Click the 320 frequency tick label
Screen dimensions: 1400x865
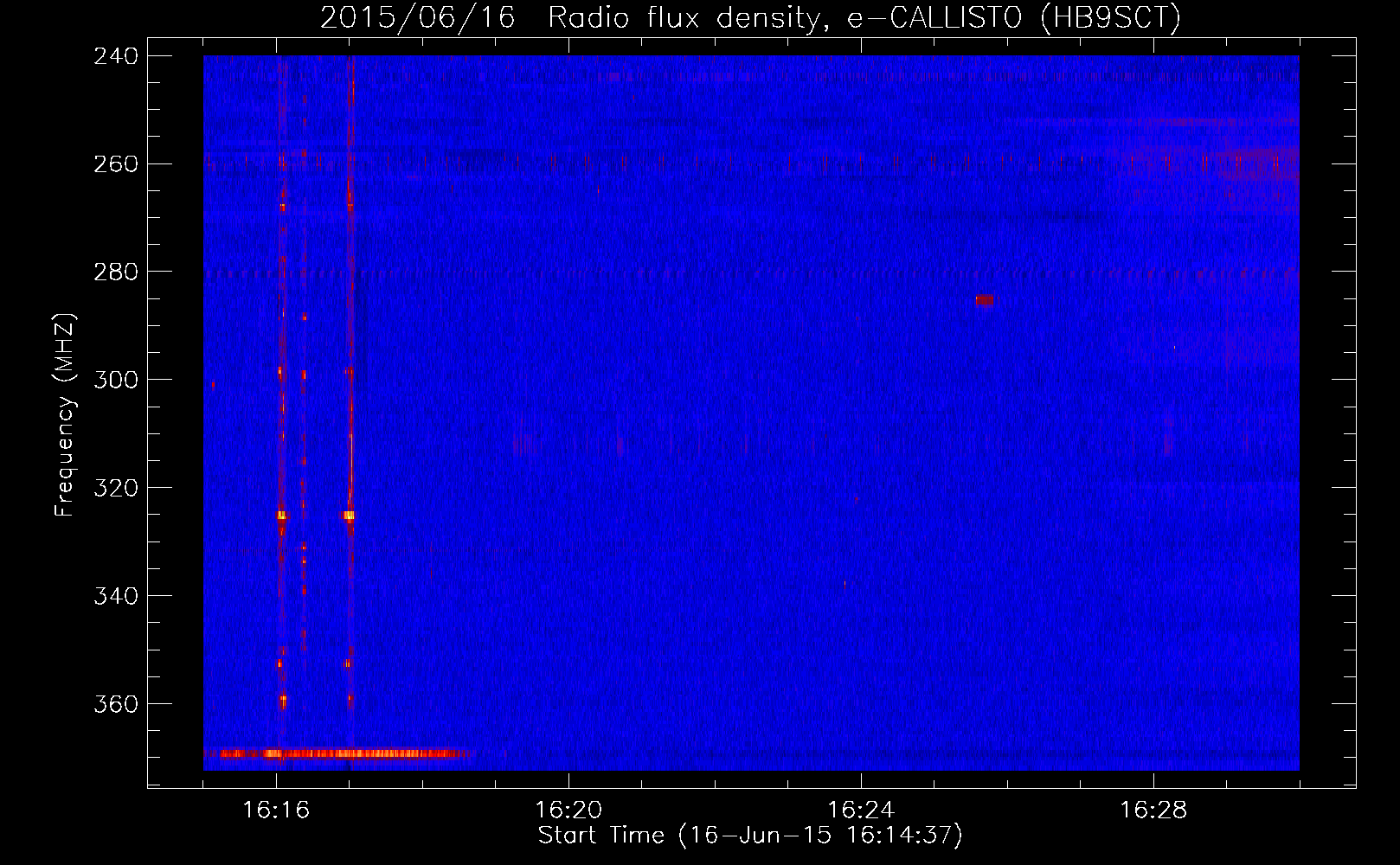(x=116, y=489)
